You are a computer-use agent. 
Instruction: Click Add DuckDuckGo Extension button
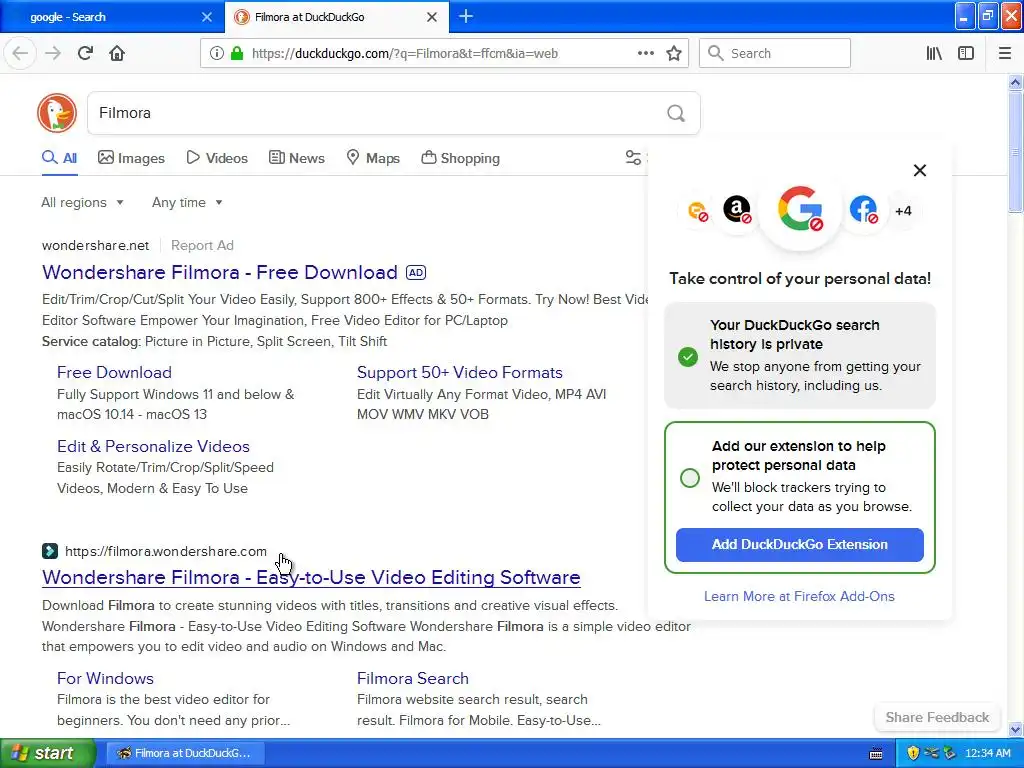799,545
